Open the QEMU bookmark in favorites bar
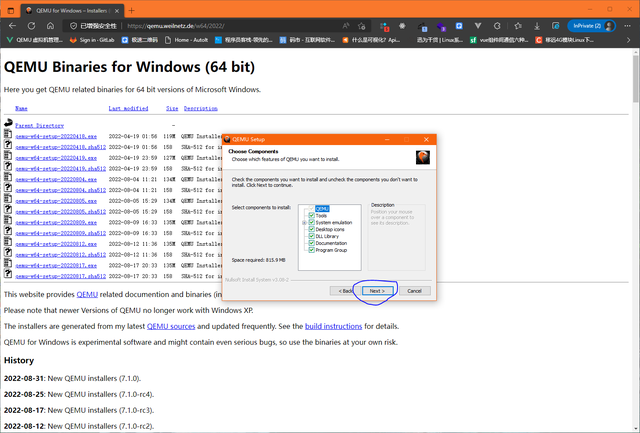The height and width of the screenshot is (433, 640). (35, 40)
